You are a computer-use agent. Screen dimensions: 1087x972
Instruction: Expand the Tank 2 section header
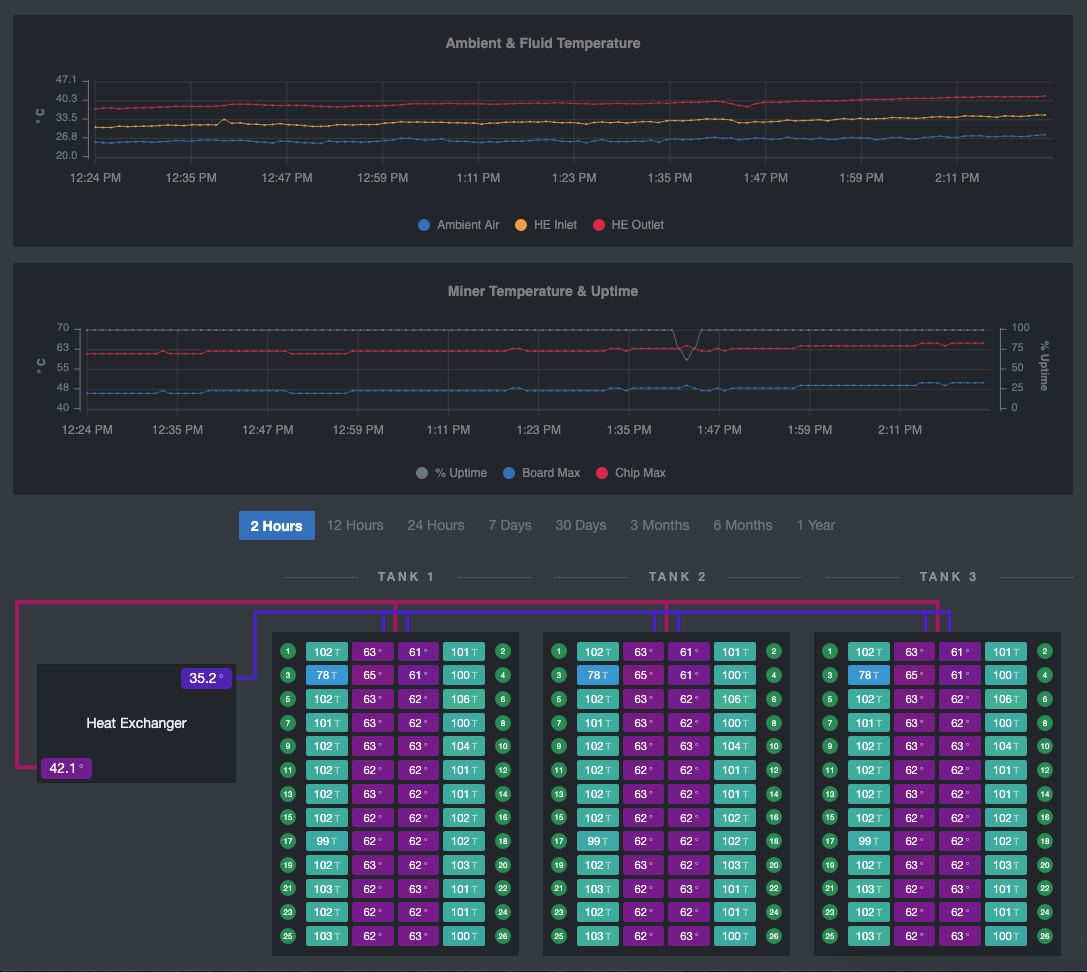[x=678, y=576]
